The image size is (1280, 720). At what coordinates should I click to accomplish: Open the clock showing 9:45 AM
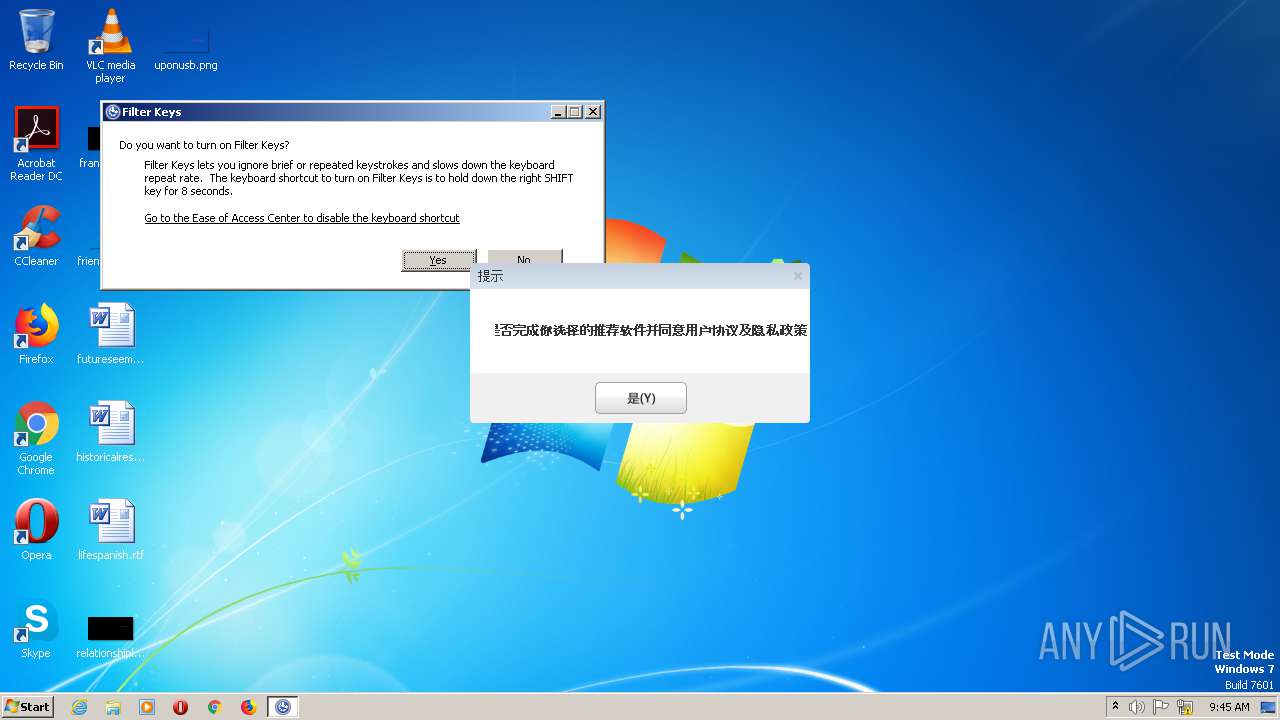1229,707
